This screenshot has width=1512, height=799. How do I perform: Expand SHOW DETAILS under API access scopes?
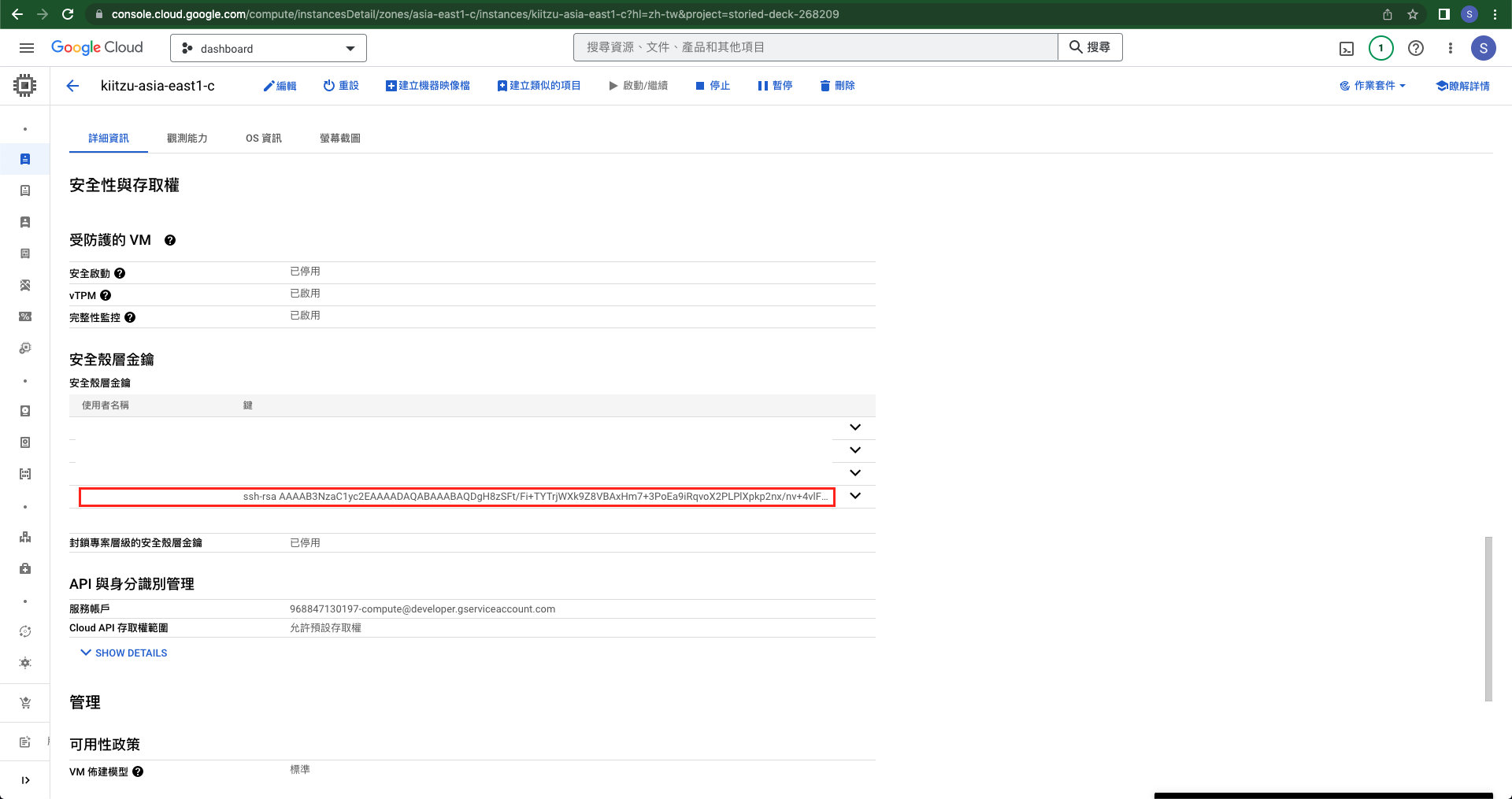(124, 653)
